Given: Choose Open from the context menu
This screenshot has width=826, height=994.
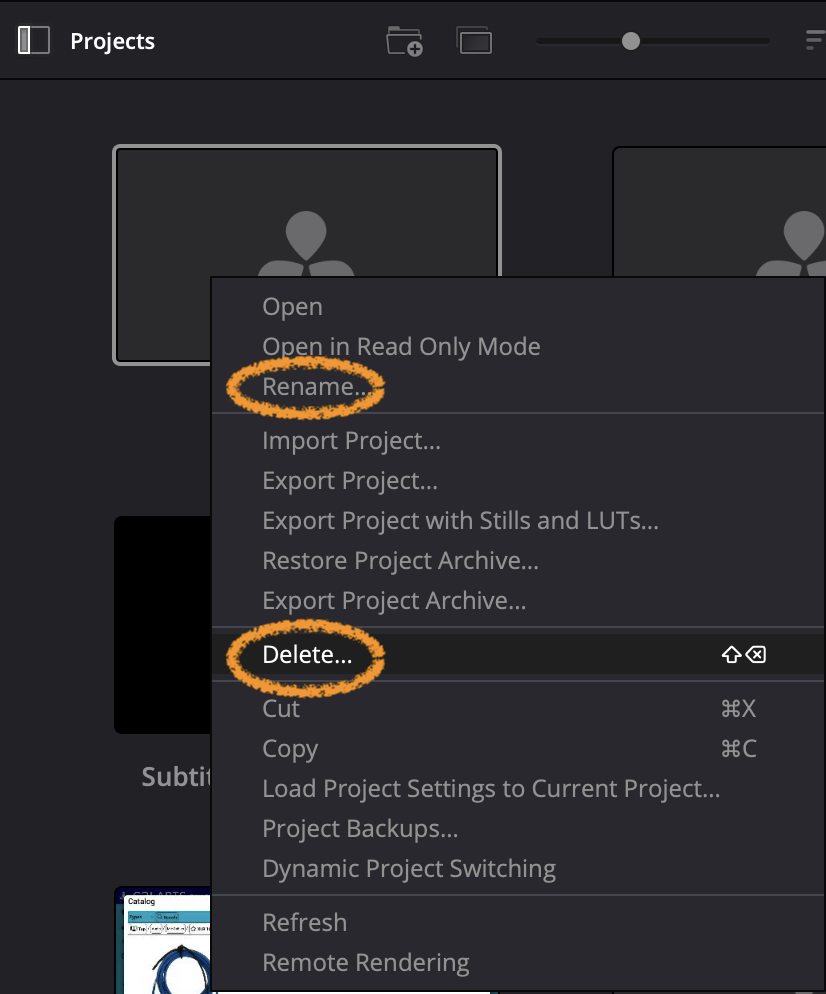Looking at the screenshot, I should [292, 307].
